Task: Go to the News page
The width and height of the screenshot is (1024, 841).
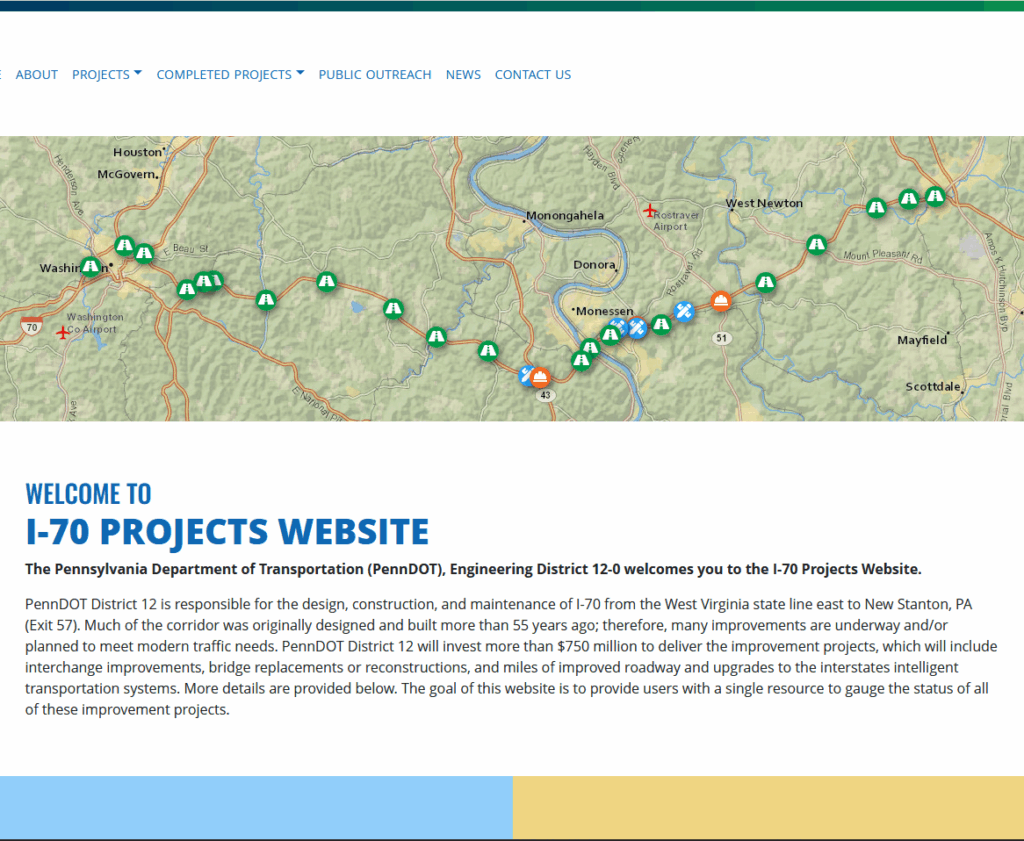Action: [x=463, y=75]
